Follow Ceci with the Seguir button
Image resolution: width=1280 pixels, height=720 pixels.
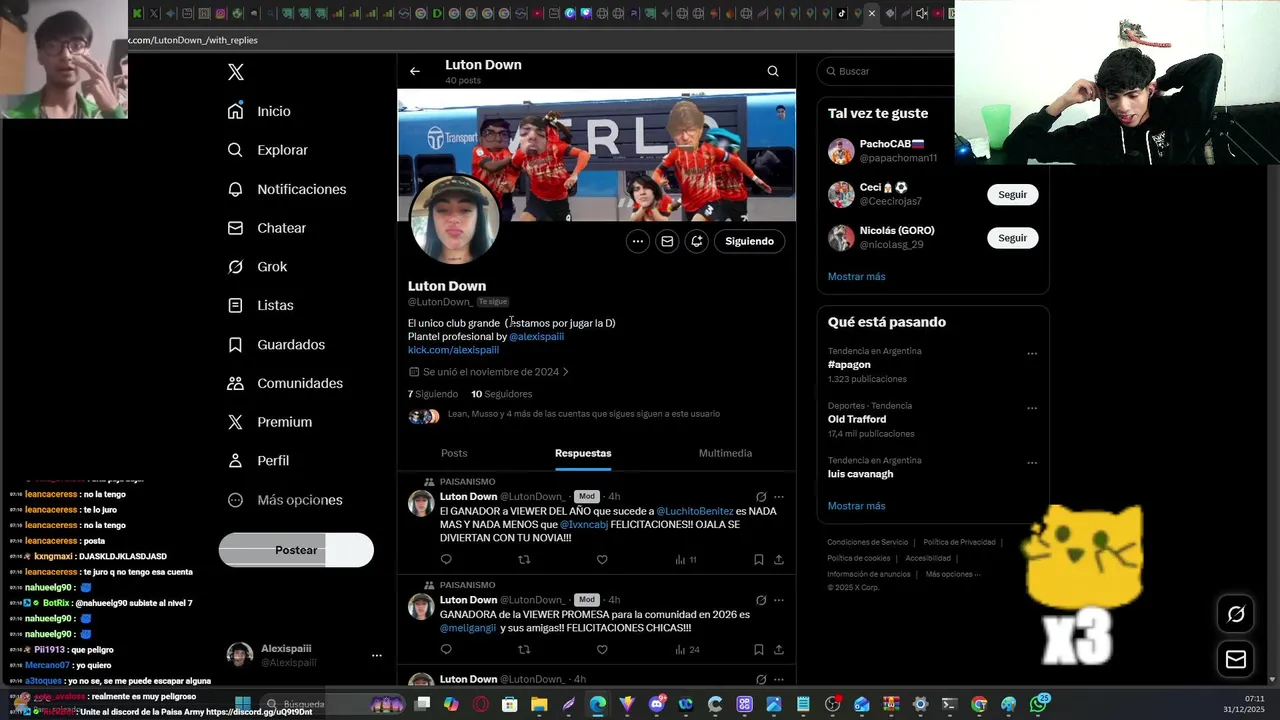click(1012, 194)
